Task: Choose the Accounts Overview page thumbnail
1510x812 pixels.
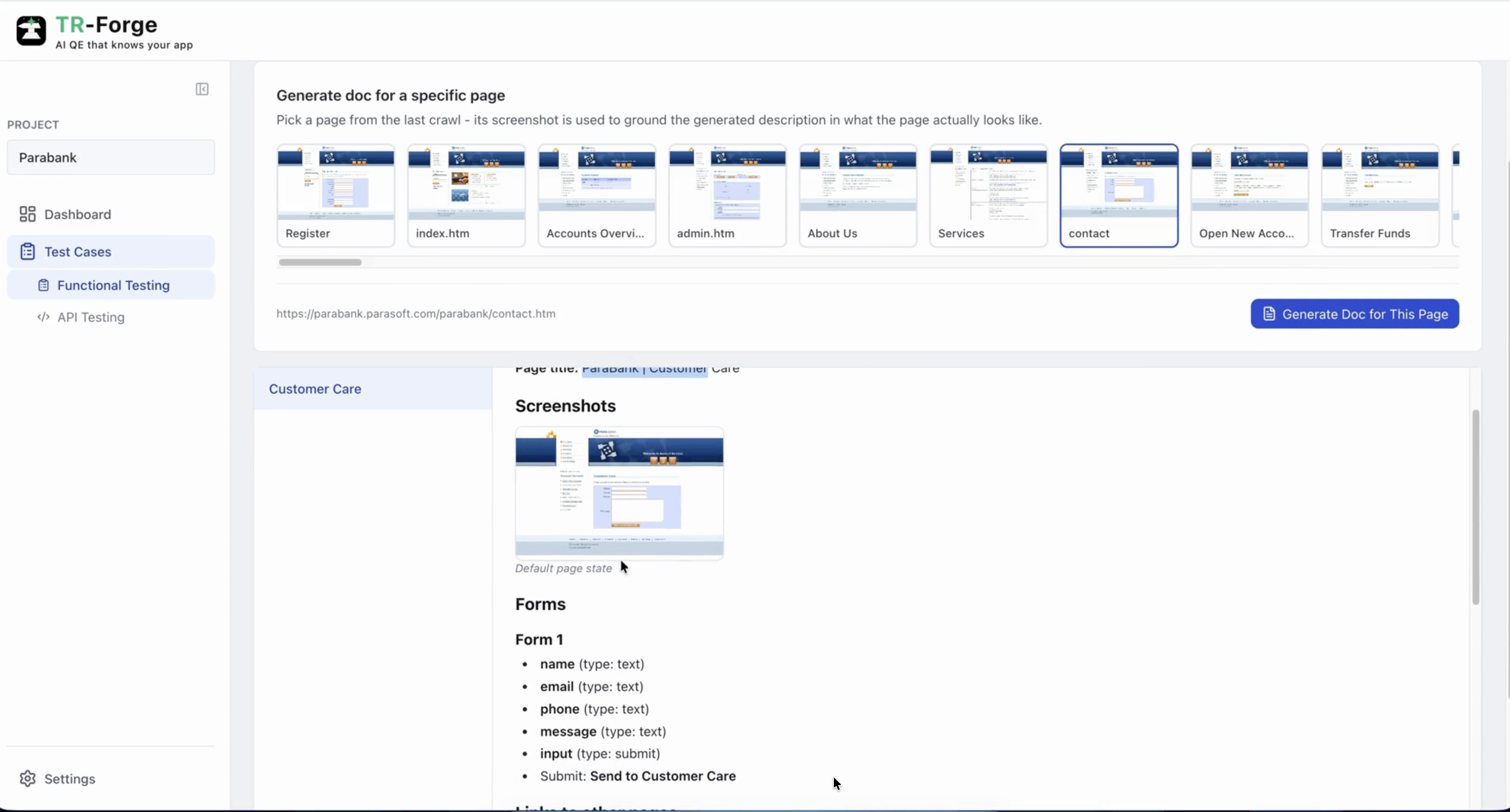Action: 597,196
